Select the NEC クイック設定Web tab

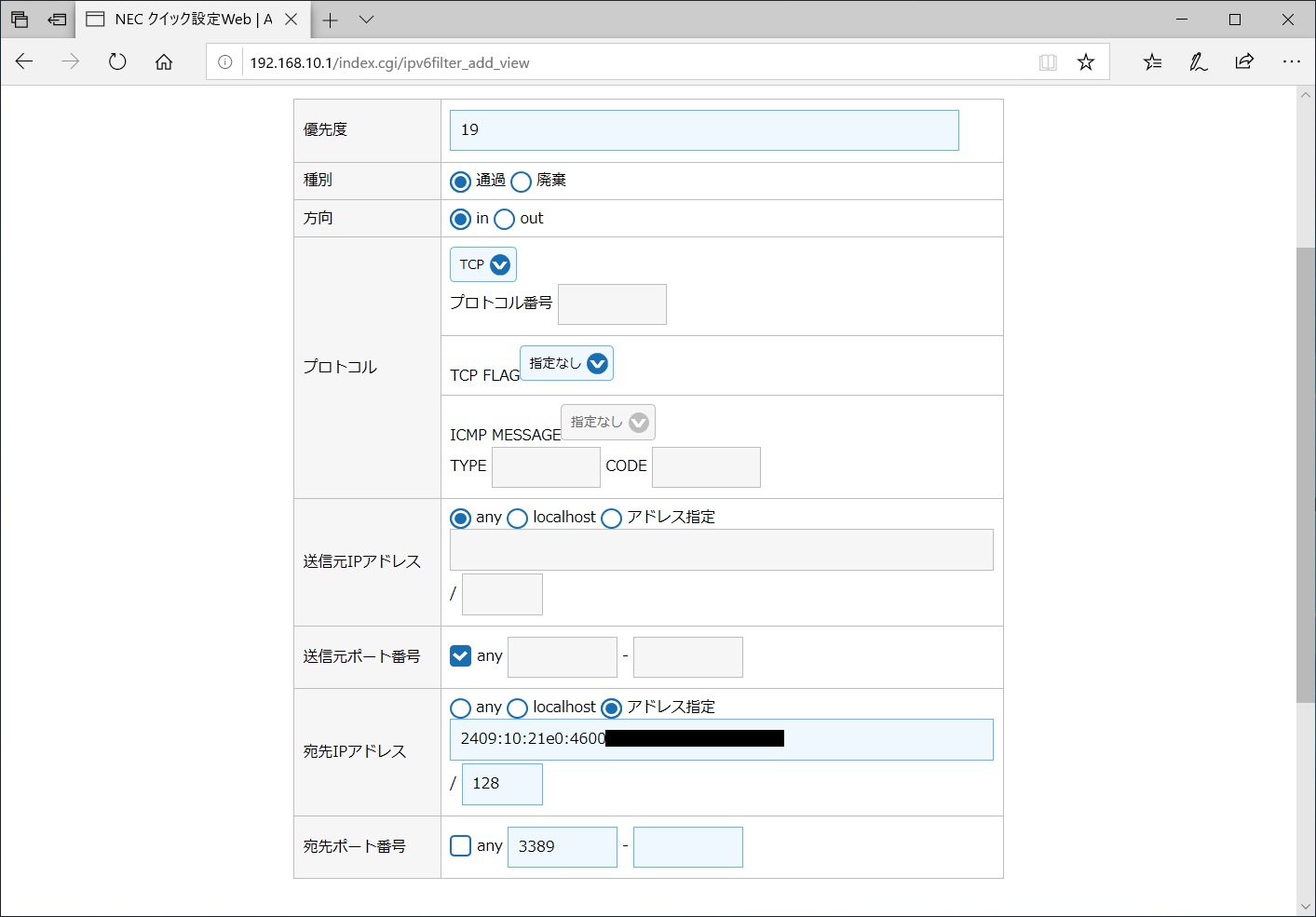pos(183,20)
